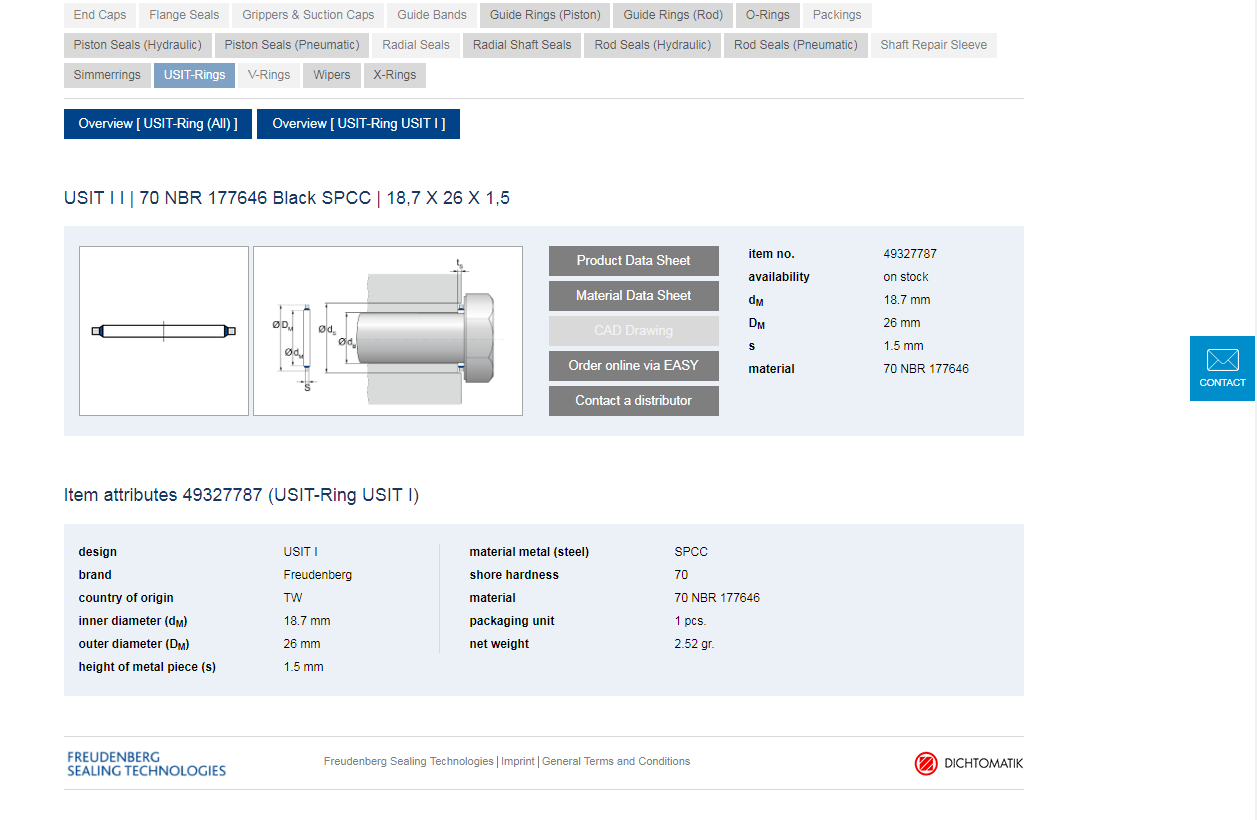Open the installation cross-section drawing
Screen dimensions: 1257x820
click(x=388, y=331)
